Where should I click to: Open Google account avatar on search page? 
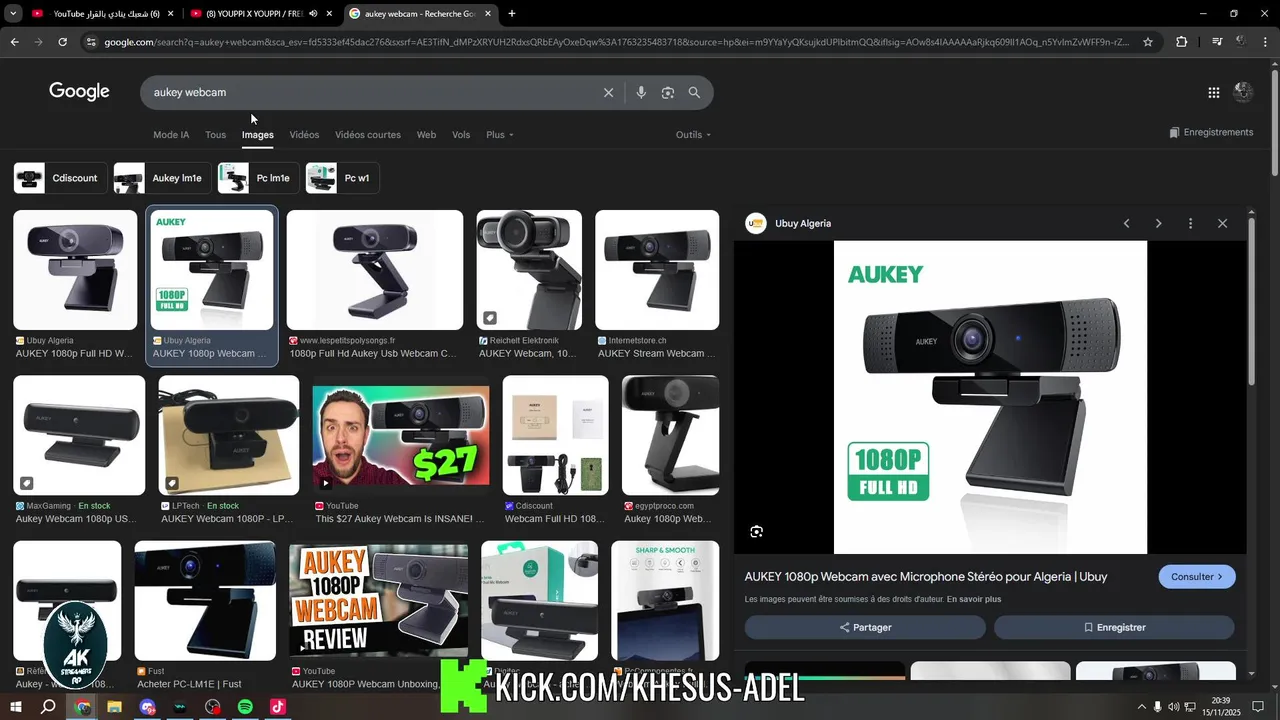[1243, 92]
